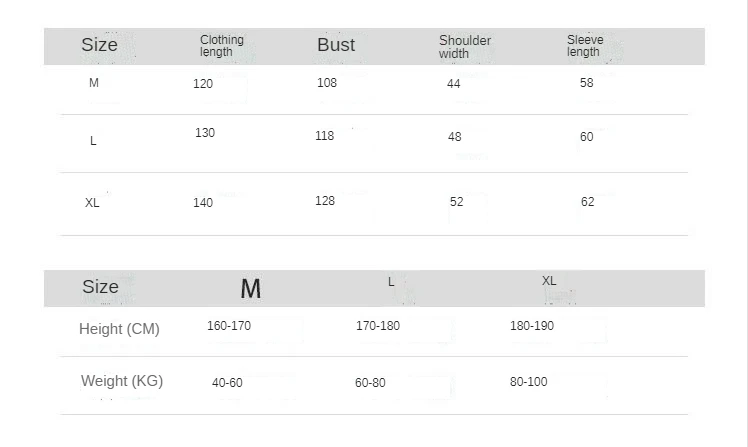This screenshot has width=748, height=447.
Task: Click weight range 80-100
Action: click(529, 381)
